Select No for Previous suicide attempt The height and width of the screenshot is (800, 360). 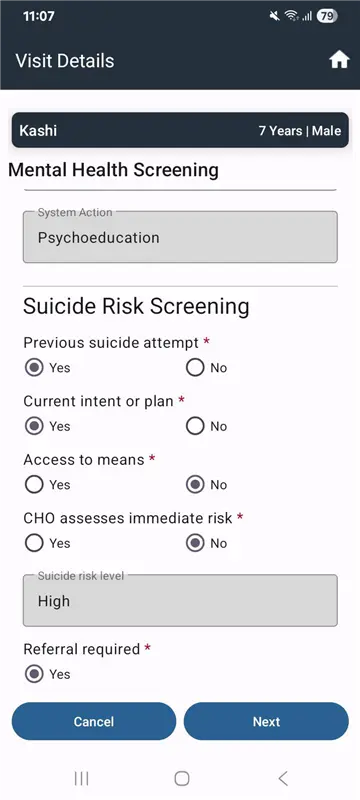click(195, 368)
